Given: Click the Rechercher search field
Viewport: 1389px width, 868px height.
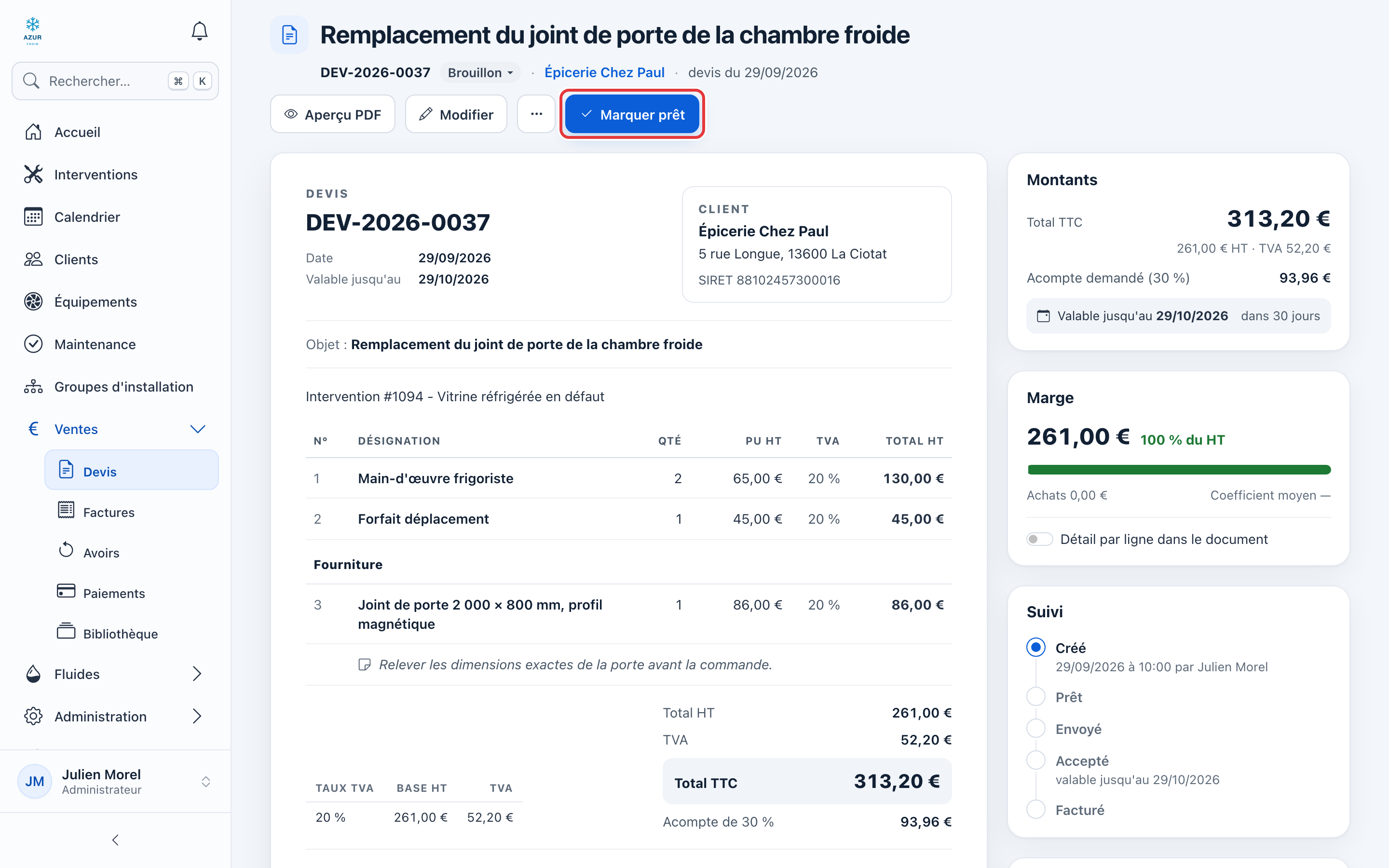Looking at the screenshot, I should tap(115, 81).
